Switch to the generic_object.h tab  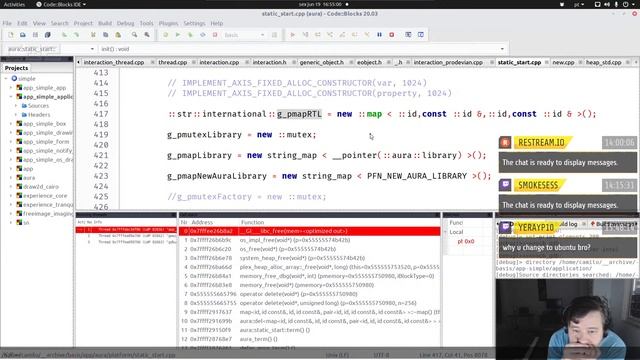point(322,62)
